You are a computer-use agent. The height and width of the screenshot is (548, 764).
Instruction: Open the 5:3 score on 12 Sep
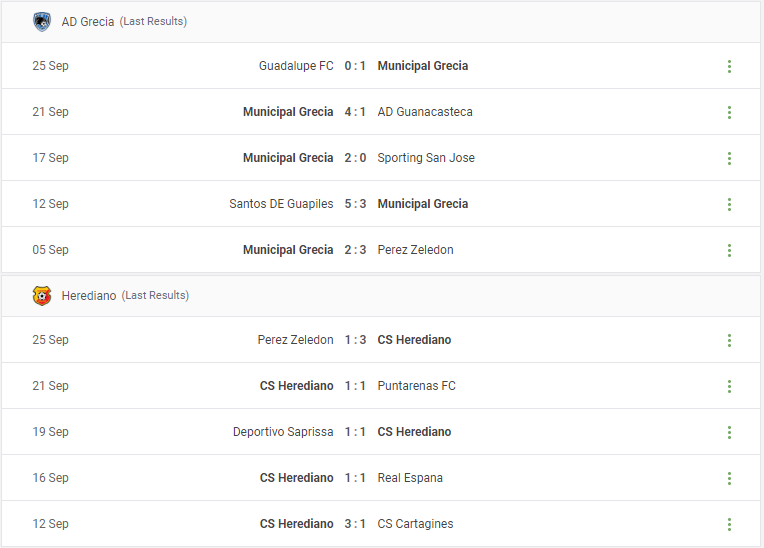pyautogui.click(x=355, y=204)
